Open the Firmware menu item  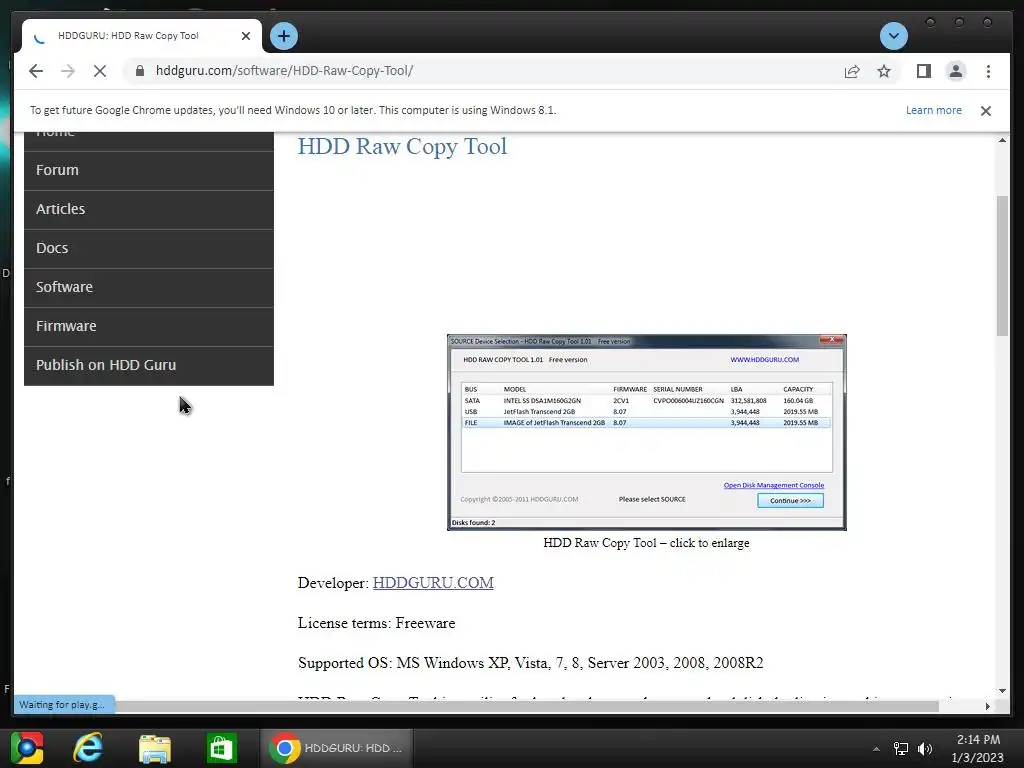coord(149,327)
